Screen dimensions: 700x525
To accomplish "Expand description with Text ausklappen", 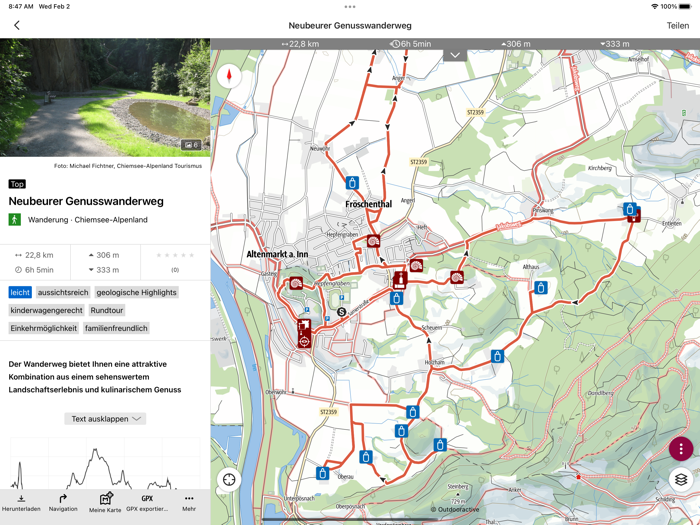I will coord(105,419).
